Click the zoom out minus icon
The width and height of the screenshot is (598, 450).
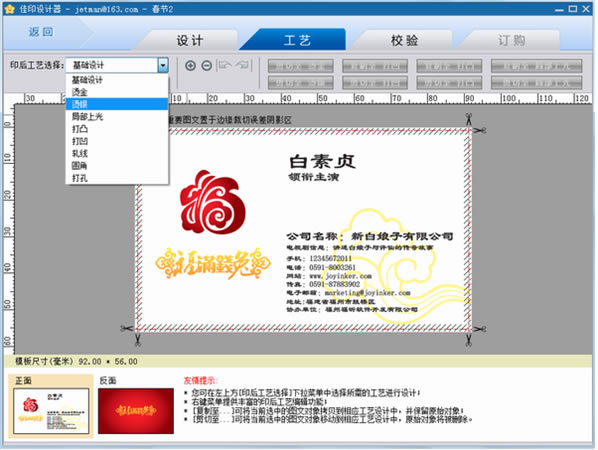click(207, 66)
